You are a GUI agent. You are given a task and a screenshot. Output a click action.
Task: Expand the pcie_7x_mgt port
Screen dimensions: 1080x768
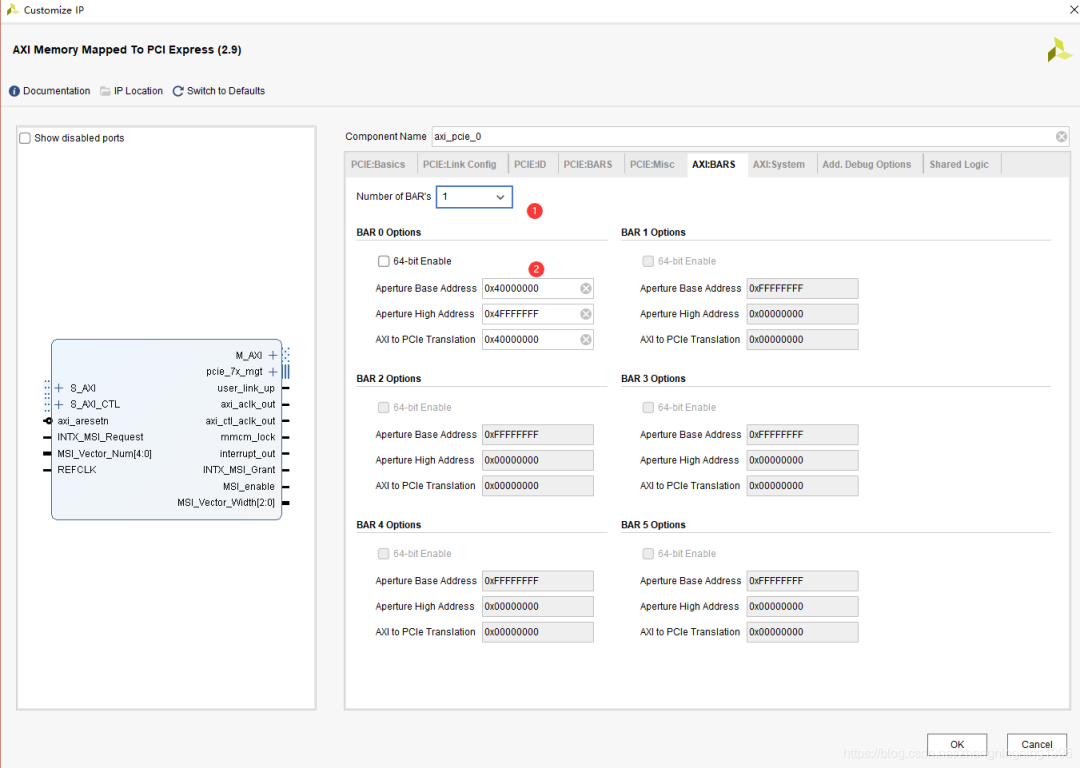(273, 372)
